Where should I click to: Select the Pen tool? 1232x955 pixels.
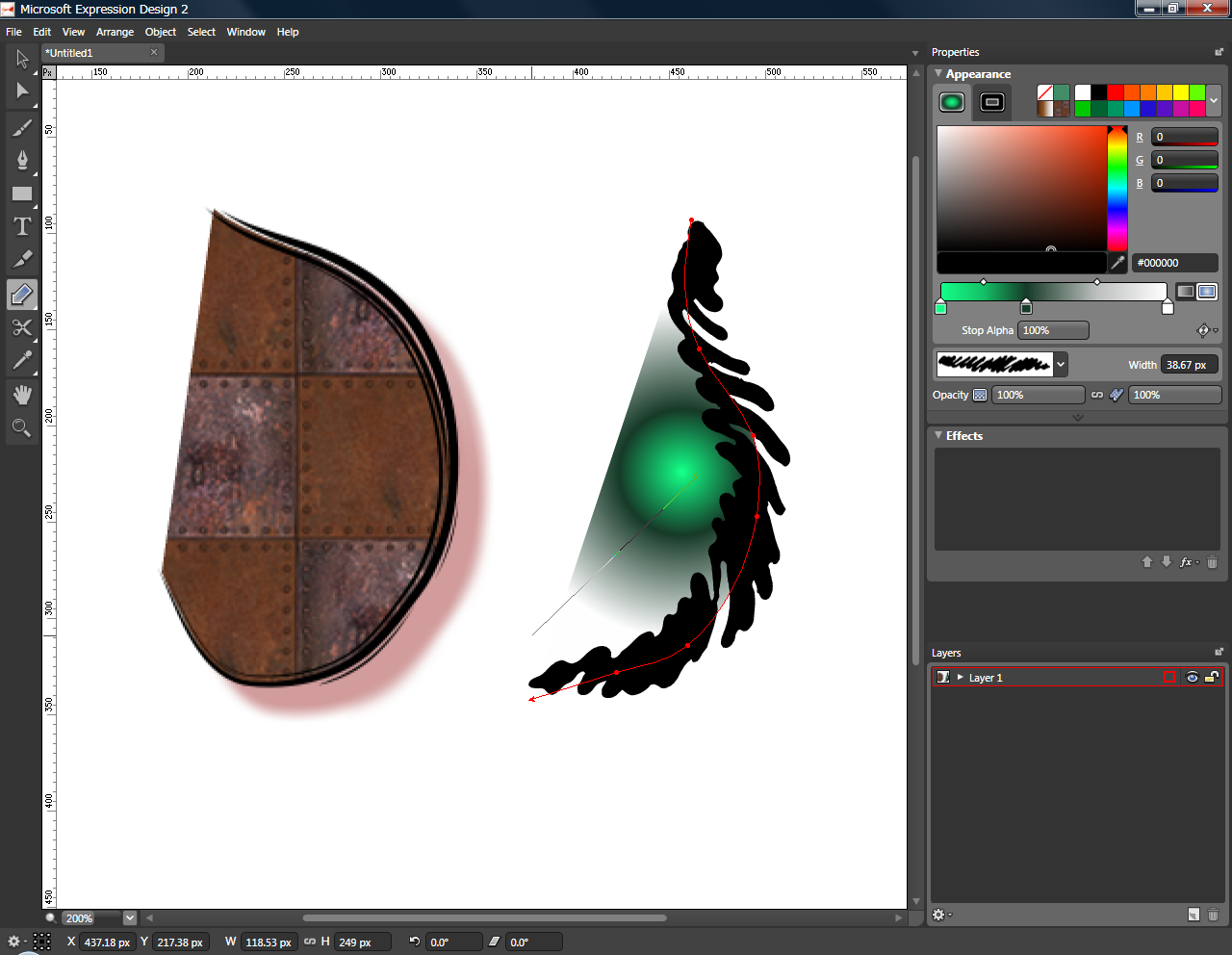tap(22, 160)
